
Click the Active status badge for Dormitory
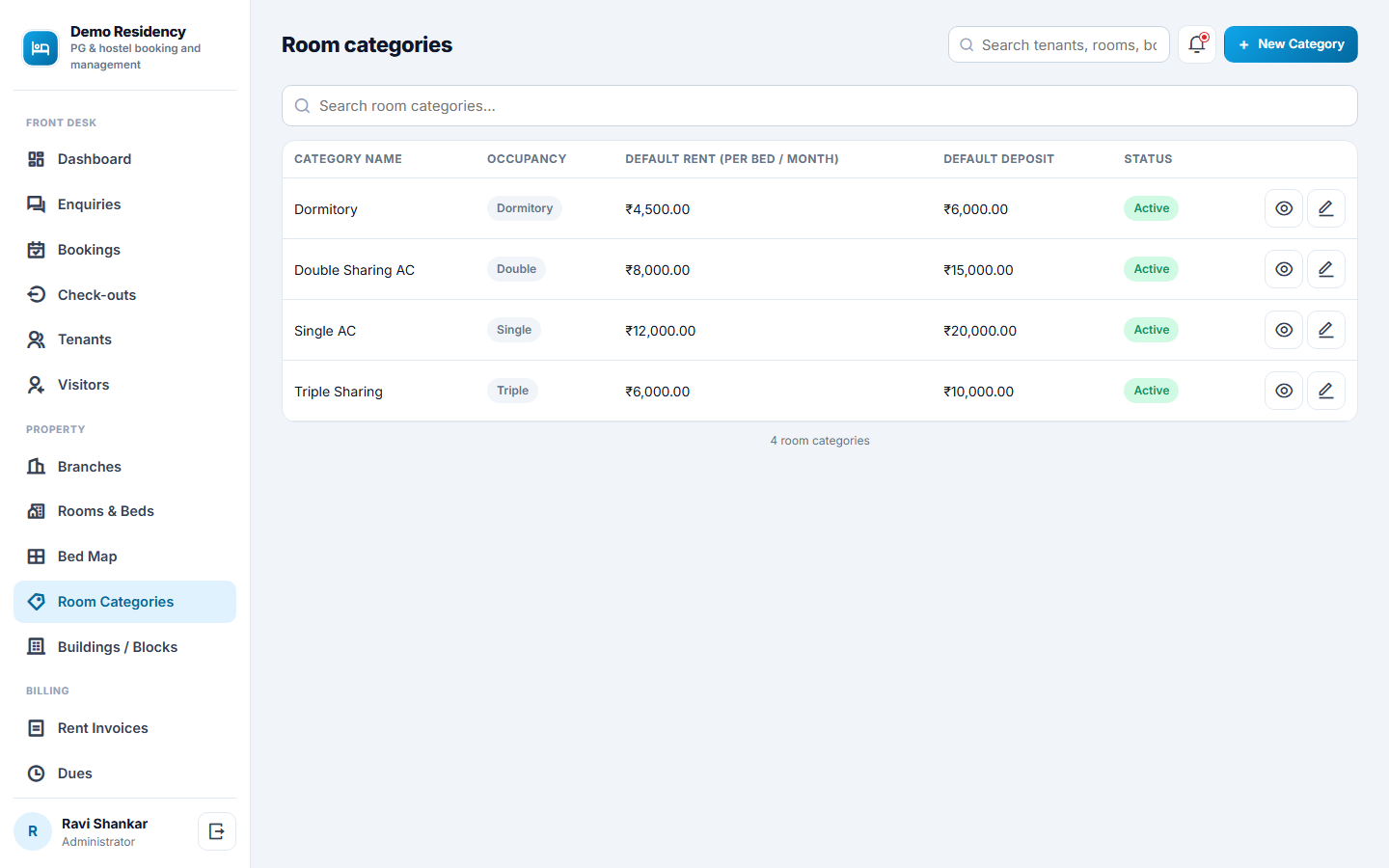[x=1151, y=208]
